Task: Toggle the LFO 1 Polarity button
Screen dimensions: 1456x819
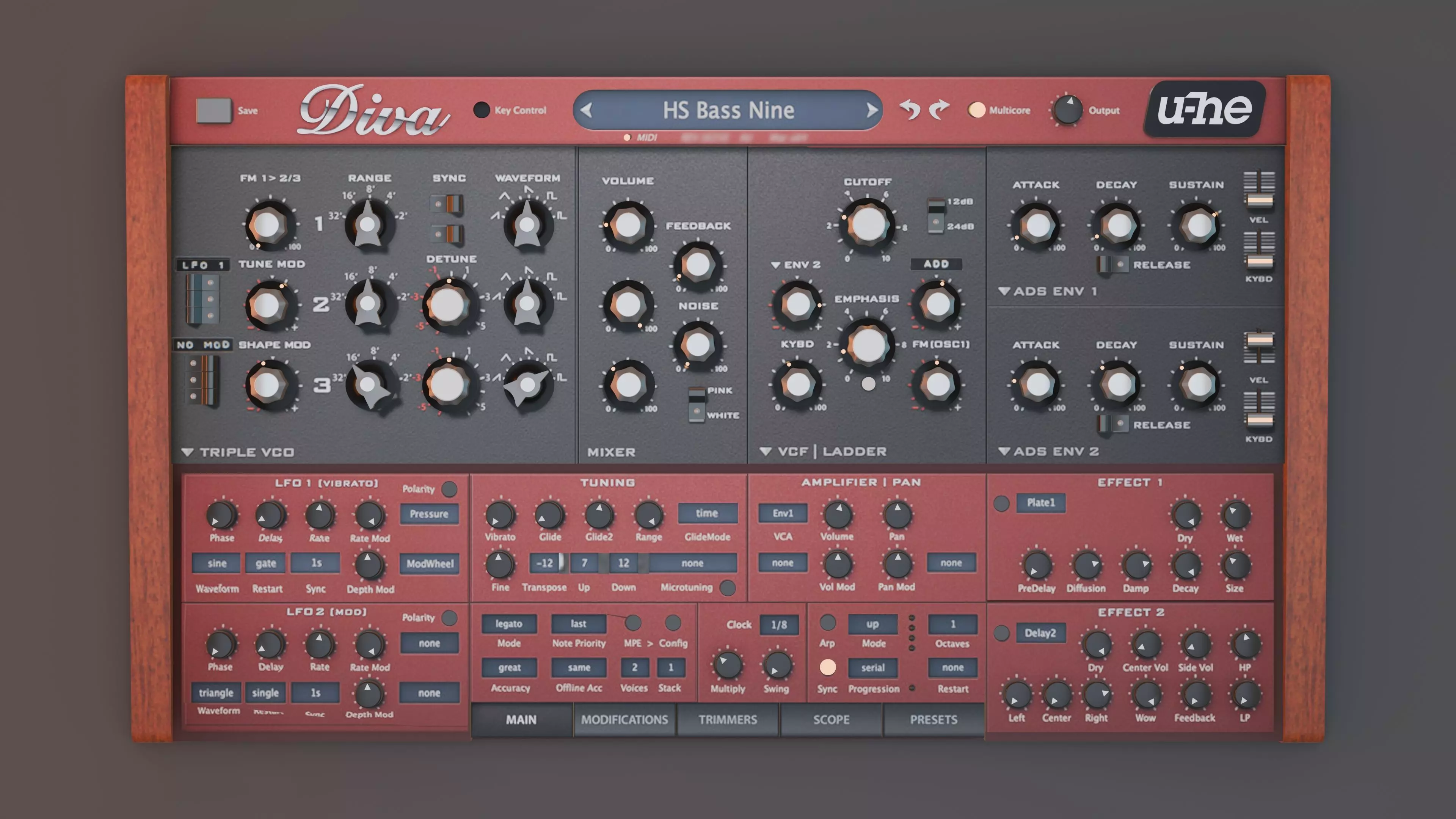Action: (x=449, y=489)
